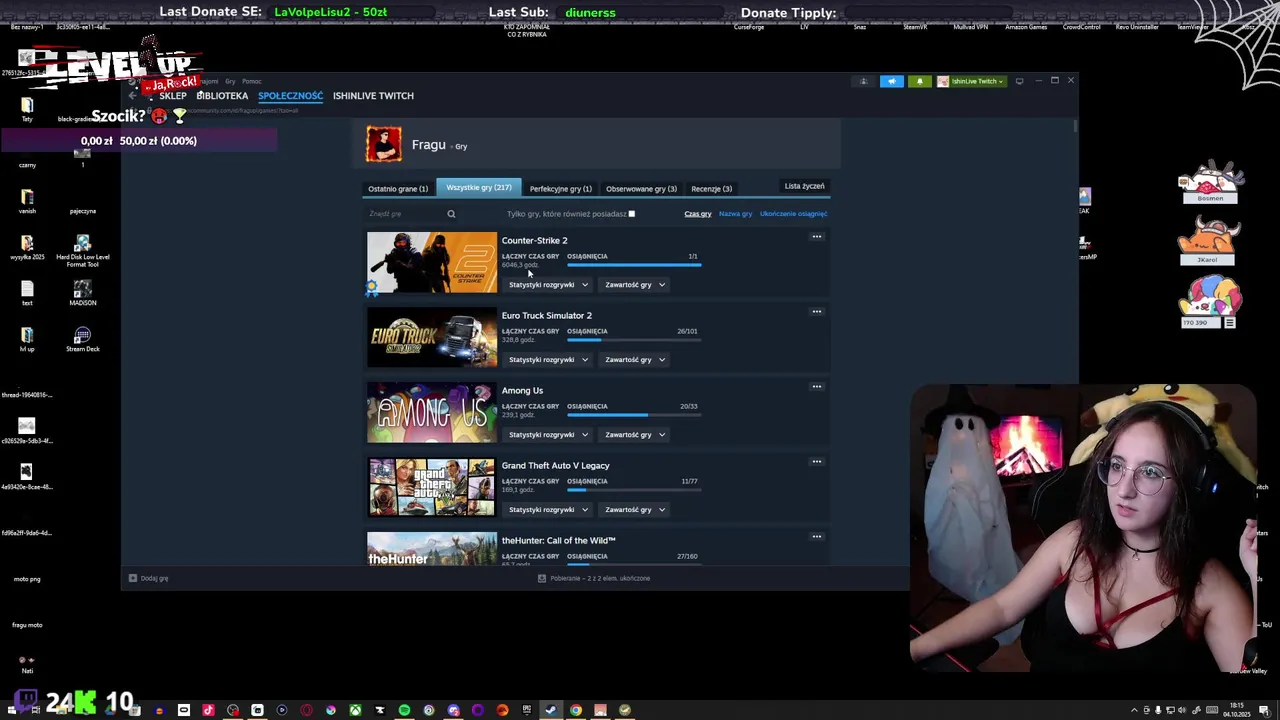Screen dimensions: 1280x720
Task: Sort games by Nazwa gry
Action: click(735, 214)
